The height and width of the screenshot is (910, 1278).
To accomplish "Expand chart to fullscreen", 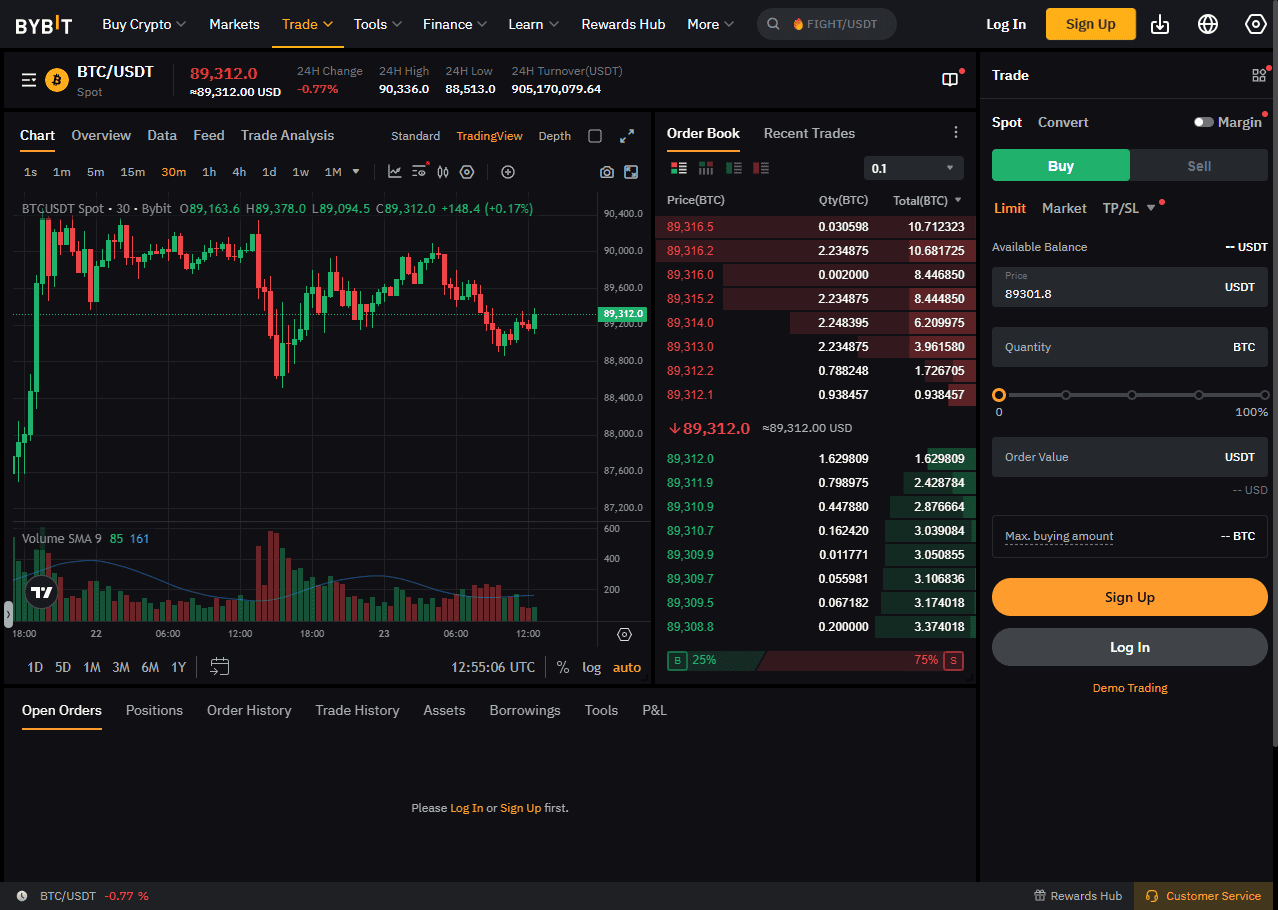I will click(628, 135).
